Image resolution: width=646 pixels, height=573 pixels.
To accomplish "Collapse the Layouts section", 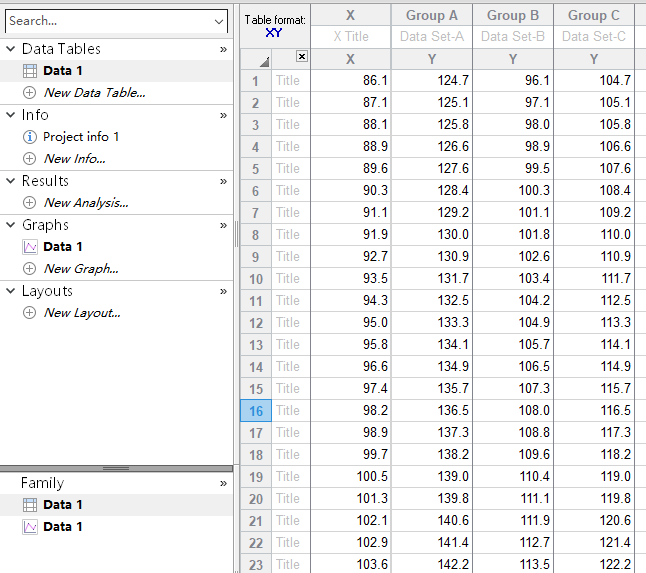I will click(11, 290).
